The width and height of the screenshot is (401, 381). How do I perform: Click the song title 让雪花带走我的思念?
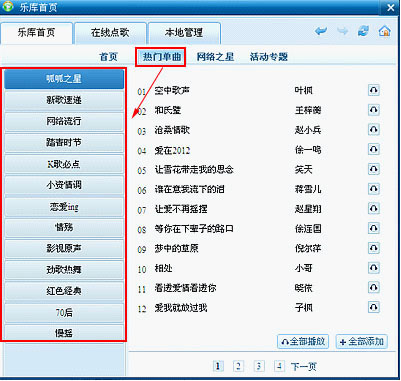(194, 170)
